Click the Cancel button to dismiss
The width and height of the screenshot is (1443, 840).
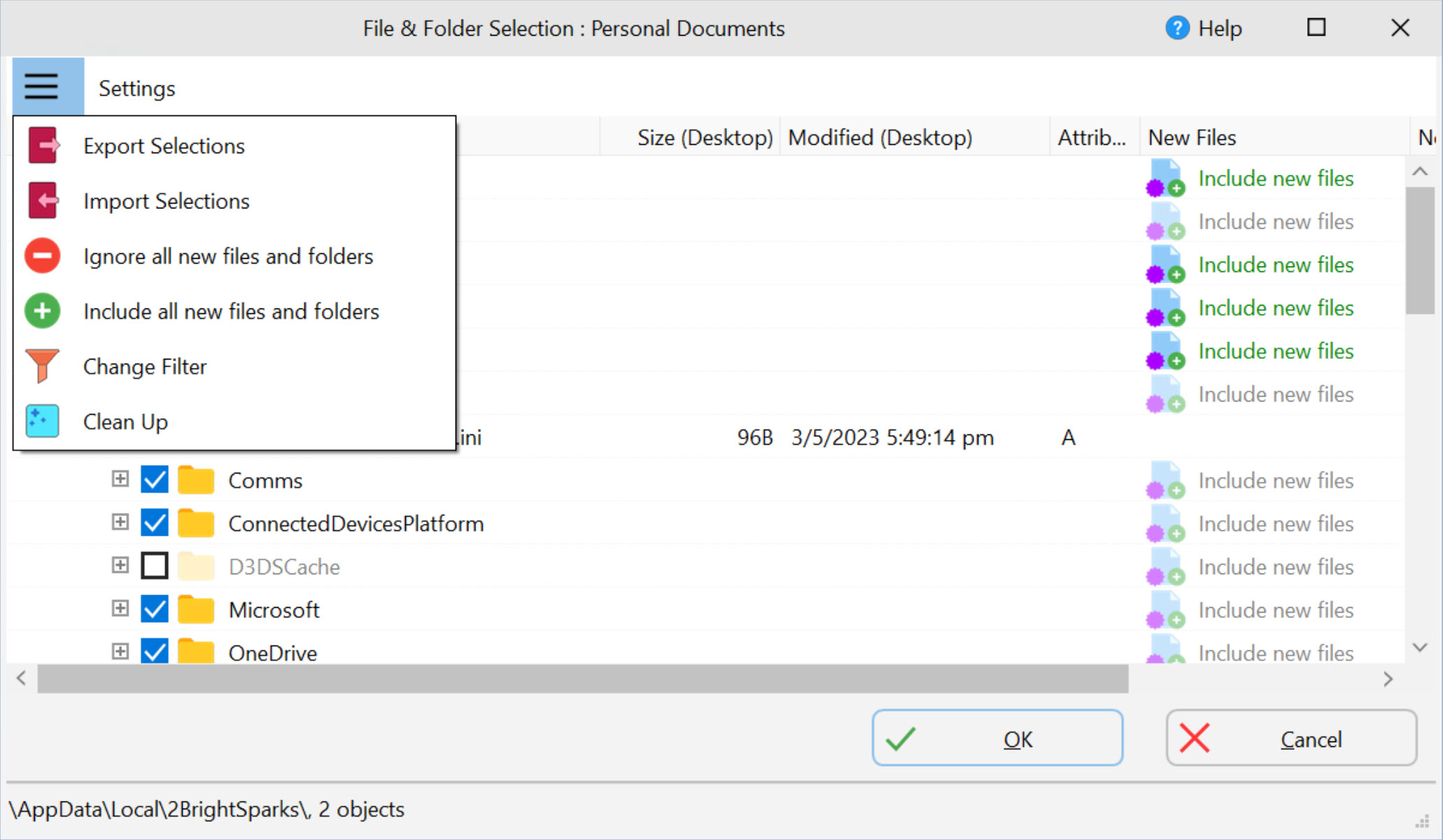click(1291, 740)
